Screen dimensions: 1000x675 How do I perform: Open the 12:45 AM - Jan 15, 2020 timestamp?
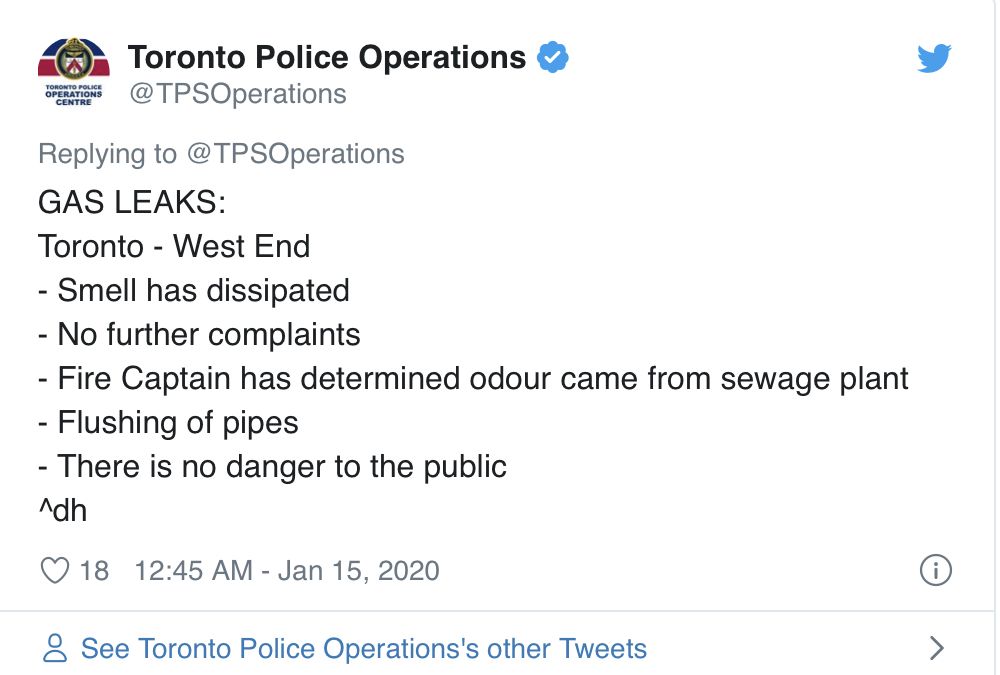click(x=287, y=570)
